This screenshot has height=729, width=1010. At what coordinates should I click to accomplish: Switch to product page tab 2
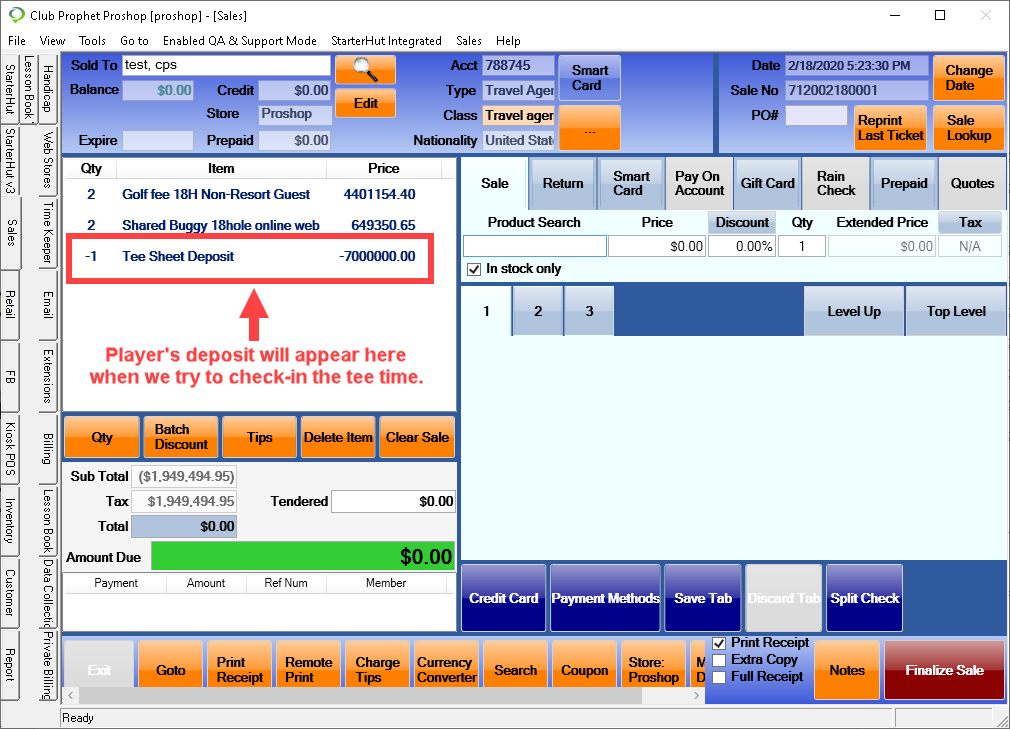point(538,312)
